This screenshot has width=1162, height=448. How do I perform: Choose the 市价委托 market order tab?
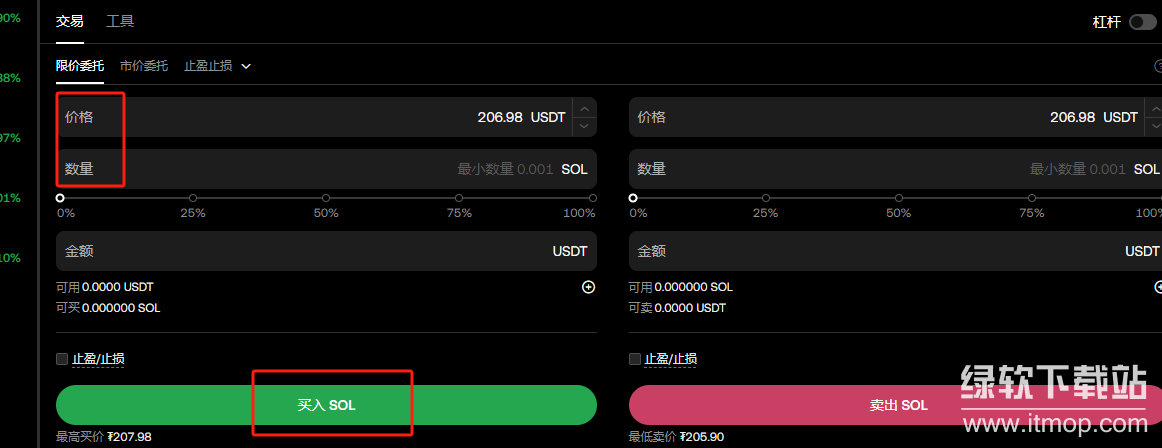144,66
